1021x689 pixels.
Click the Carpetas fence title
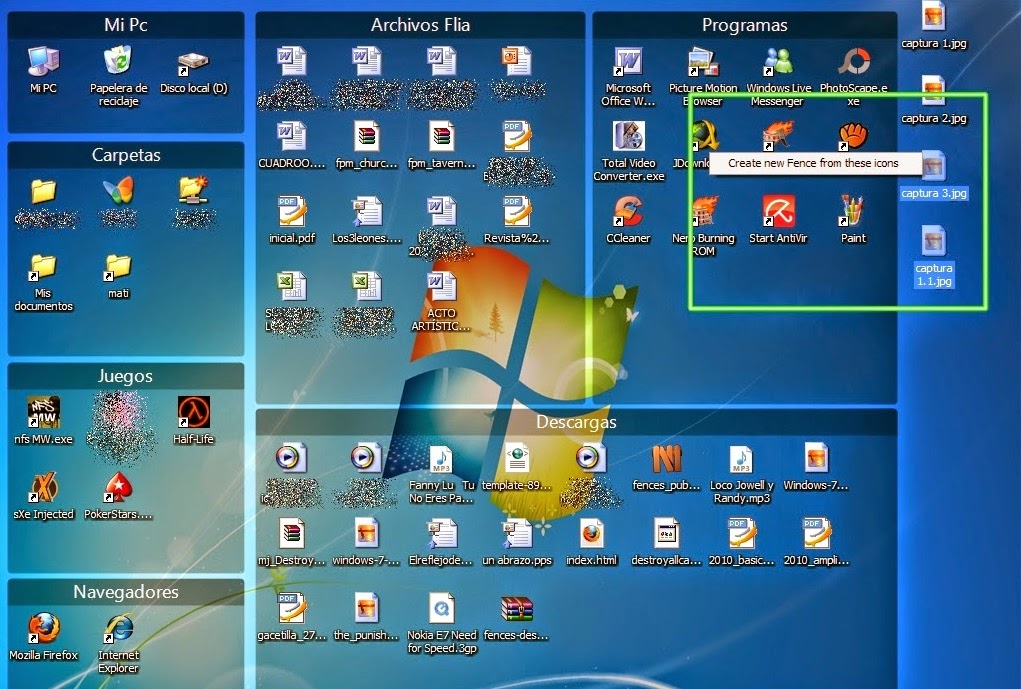point(126,155)
